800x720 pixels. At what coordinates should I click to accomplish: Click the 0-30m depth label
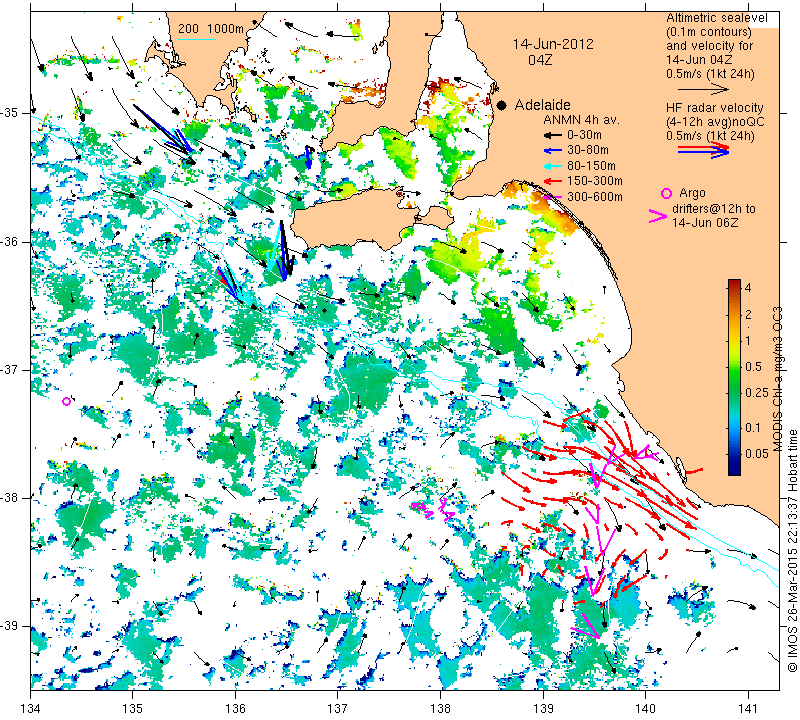click(x=584, y=135)
